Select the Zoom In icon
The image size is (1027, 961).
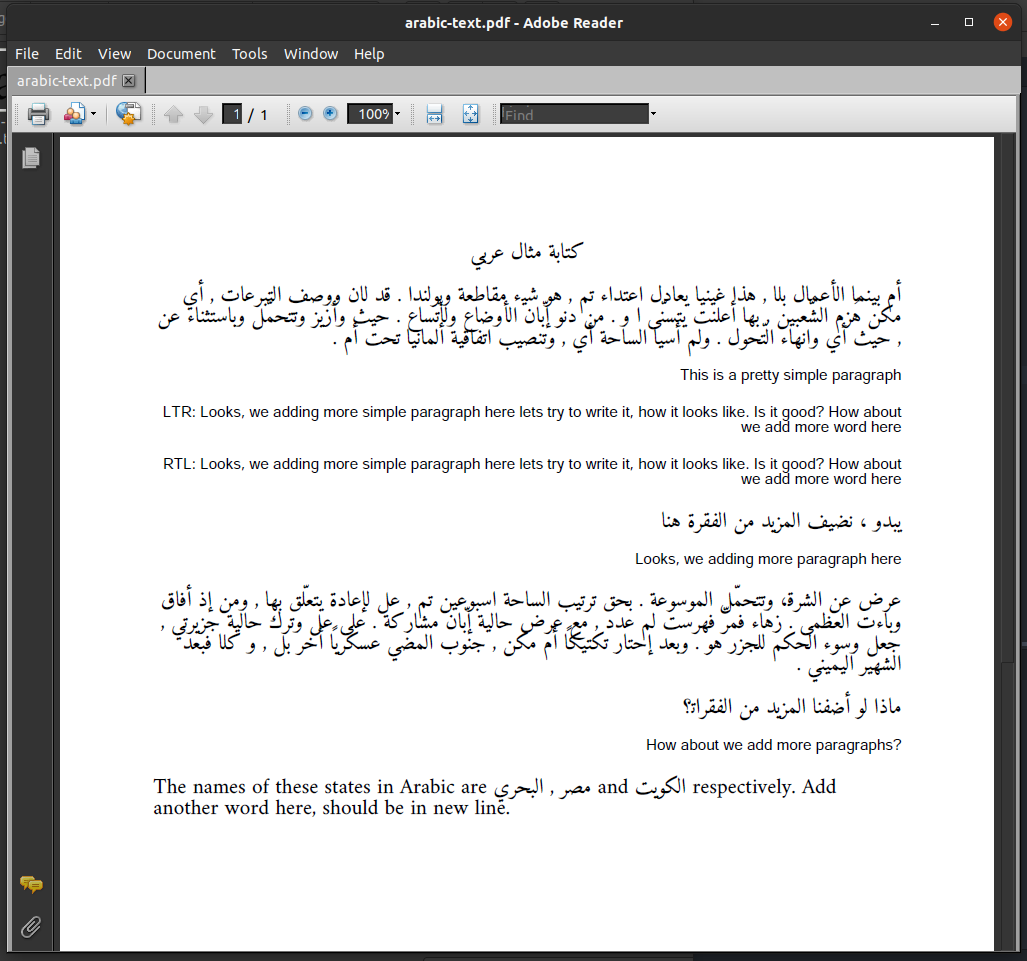(x=330, y=113)
